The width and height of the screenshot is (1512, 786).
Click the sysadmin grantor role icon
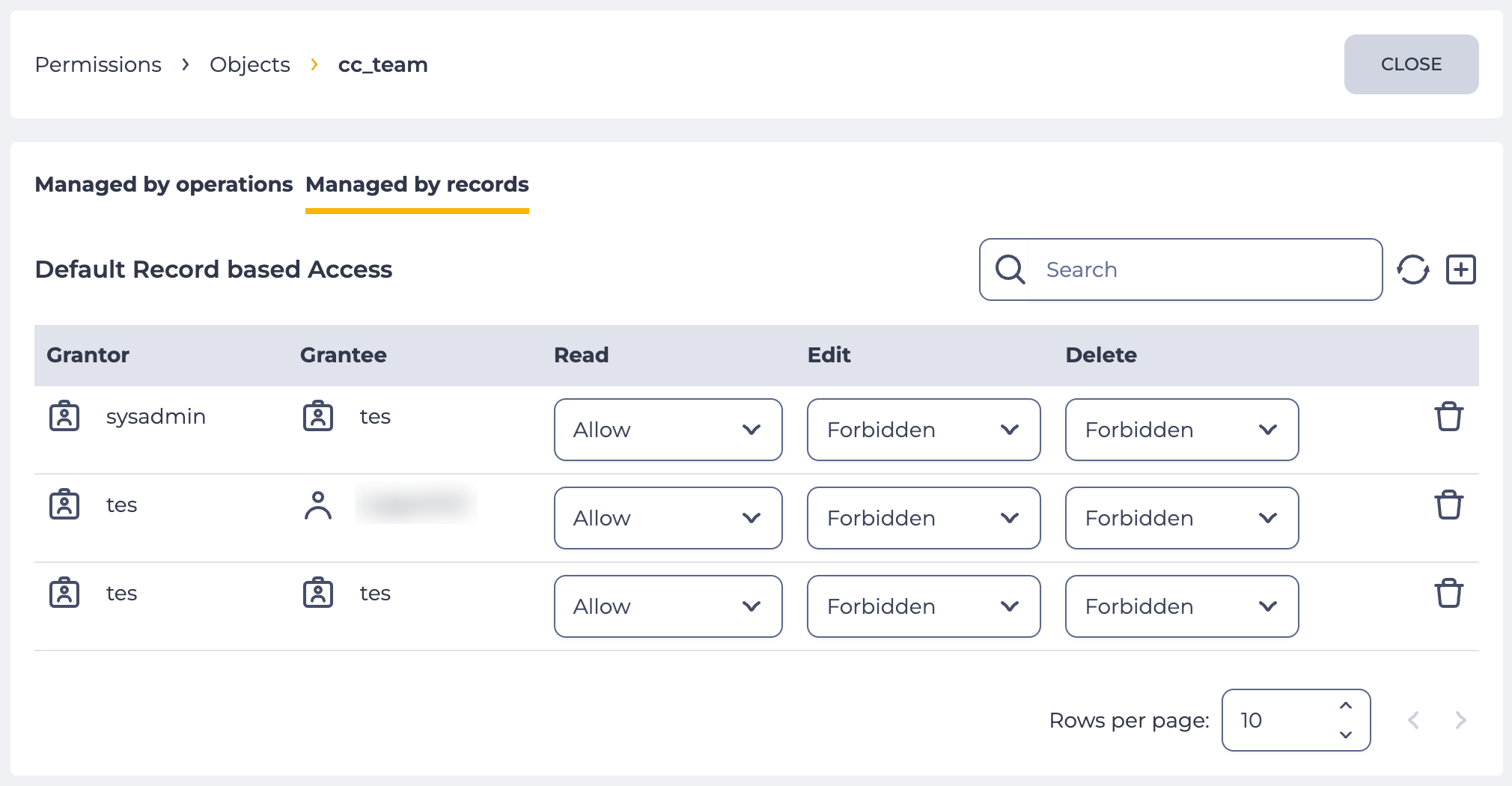click(64, 416)
